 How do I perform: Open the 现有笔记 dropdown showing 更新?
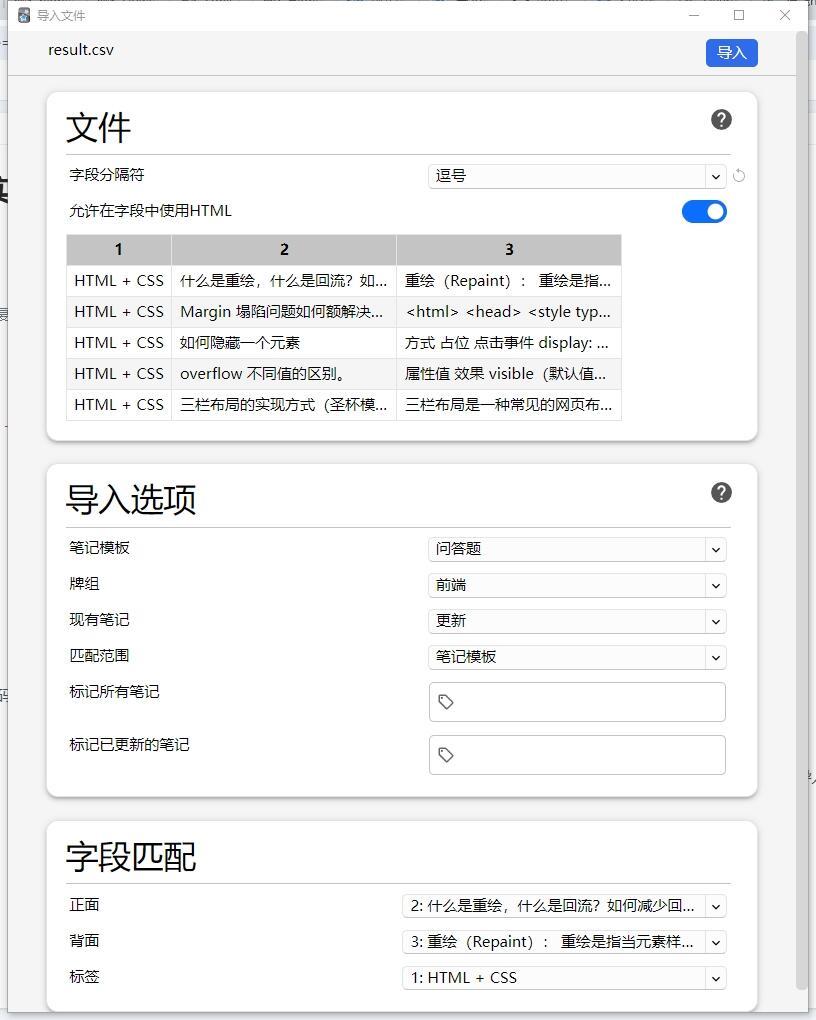(577, 621)
